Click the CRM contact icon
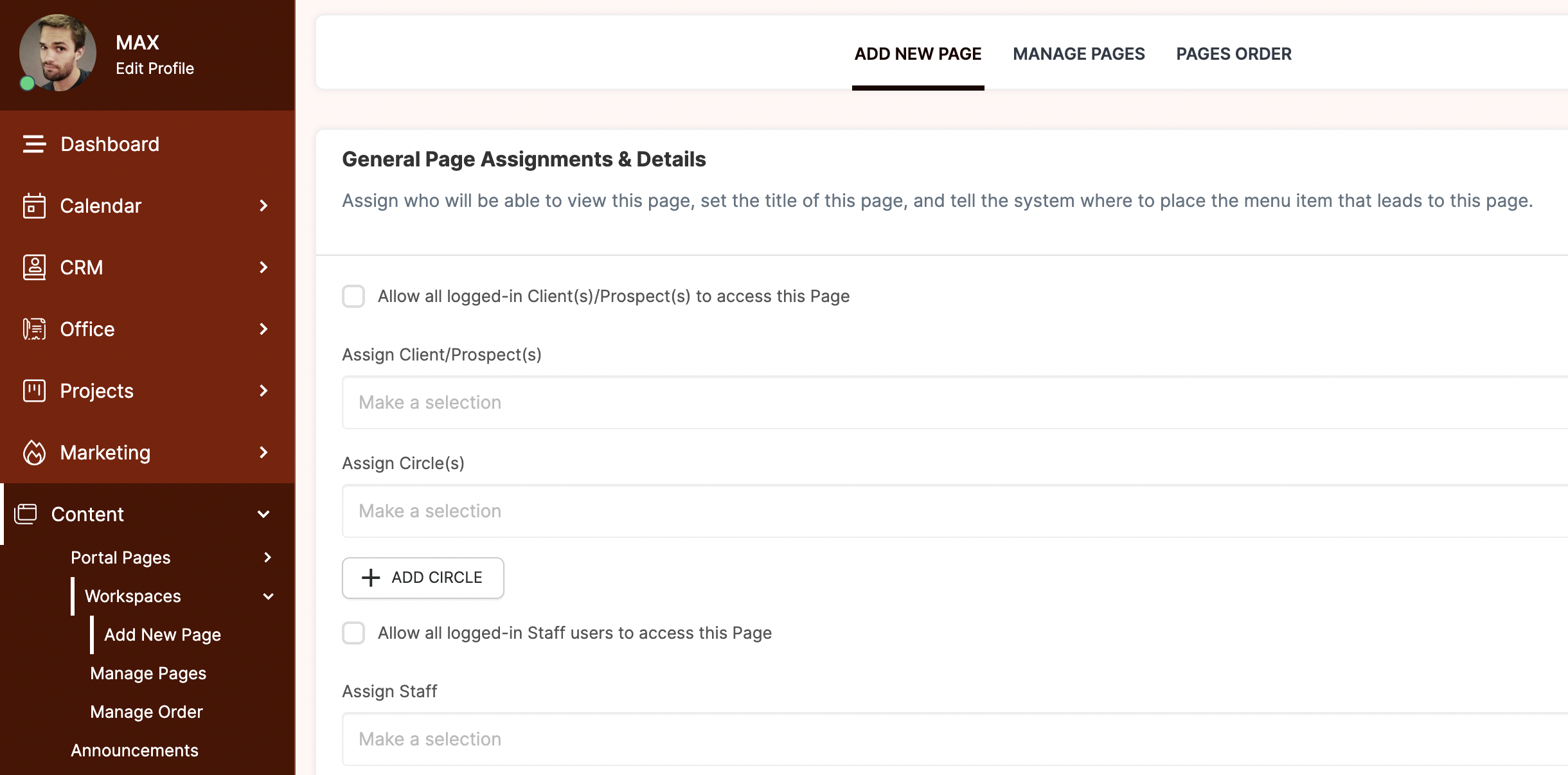Image resolution: width=1568 pixels, height=775 pixels. [x=34, y=267]
